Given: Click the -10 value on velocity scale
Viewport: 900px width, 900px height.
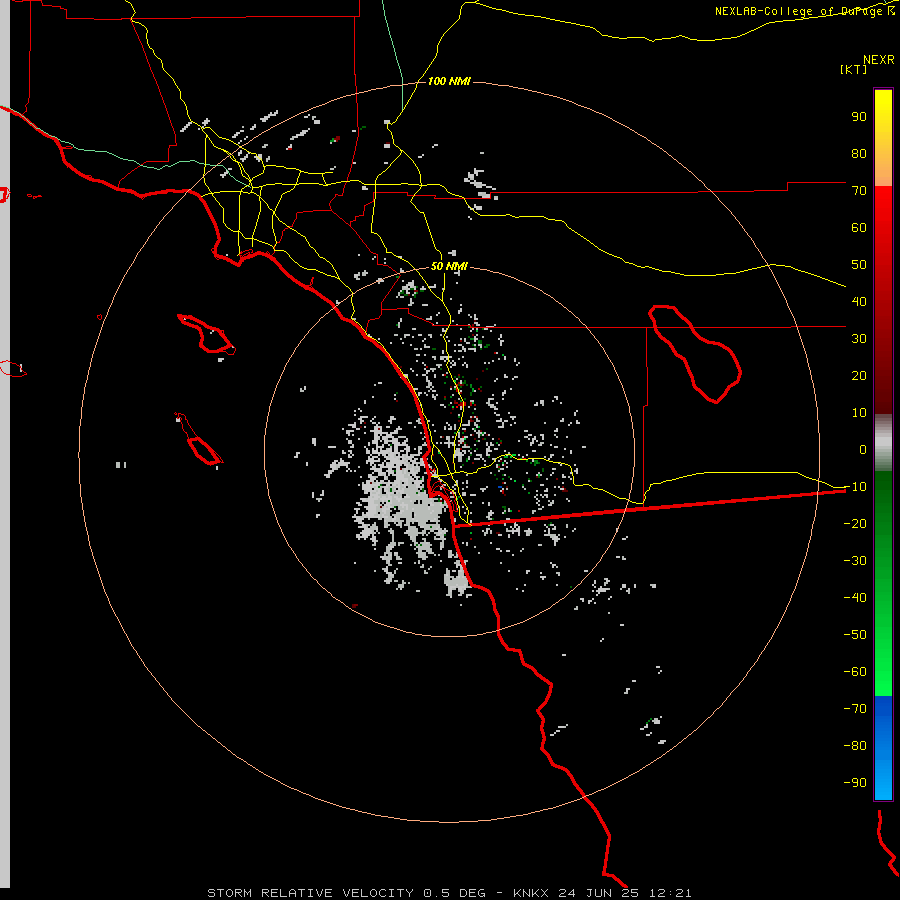Looking at the screenshot, I should tap(855, 487).
